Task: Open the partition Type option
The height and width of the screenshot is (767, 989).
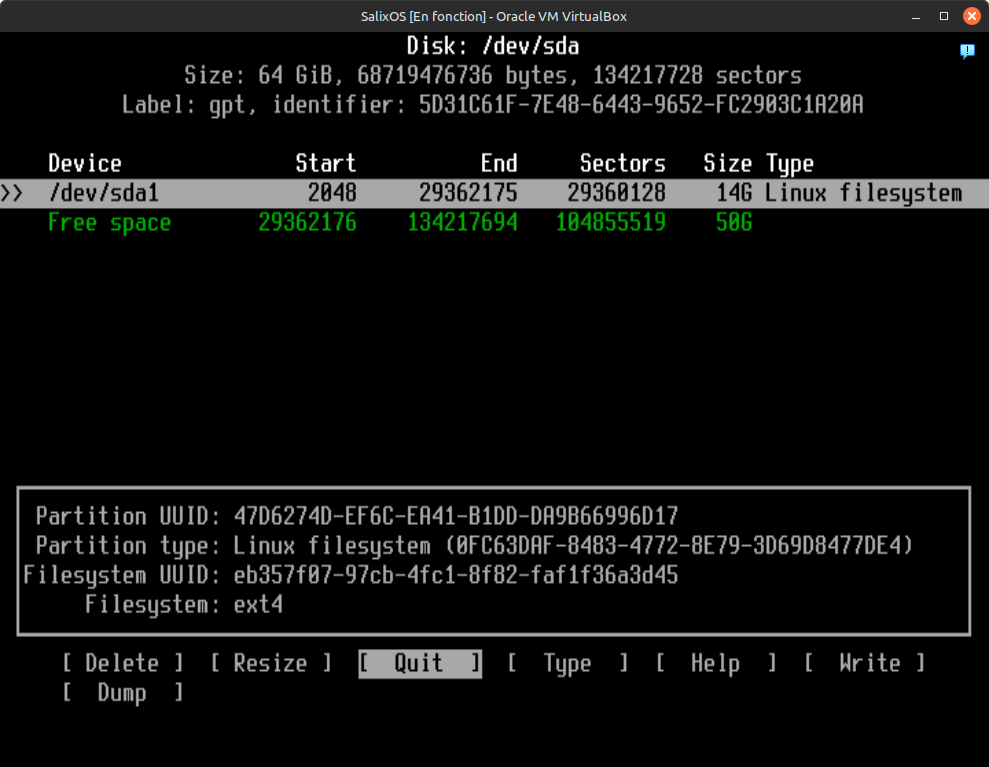Action: coord(567,663)
